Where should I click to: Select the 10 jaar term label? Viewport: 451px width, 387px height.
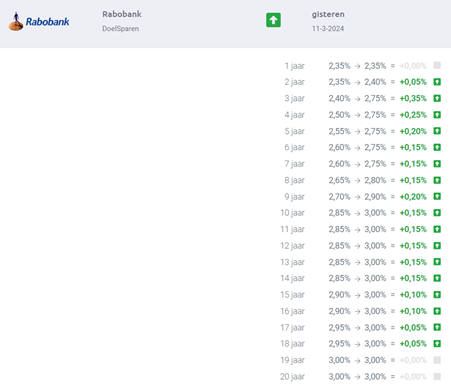click(x=292, y=213)
